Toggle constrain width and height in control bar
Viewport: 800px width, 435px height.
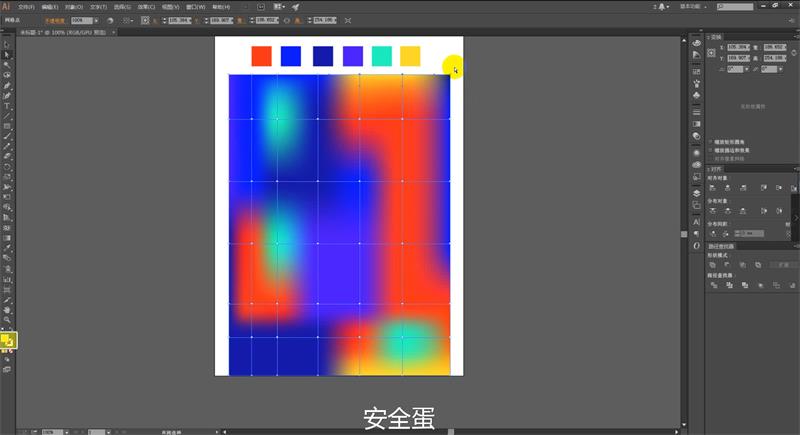click(x=287, y=20)
